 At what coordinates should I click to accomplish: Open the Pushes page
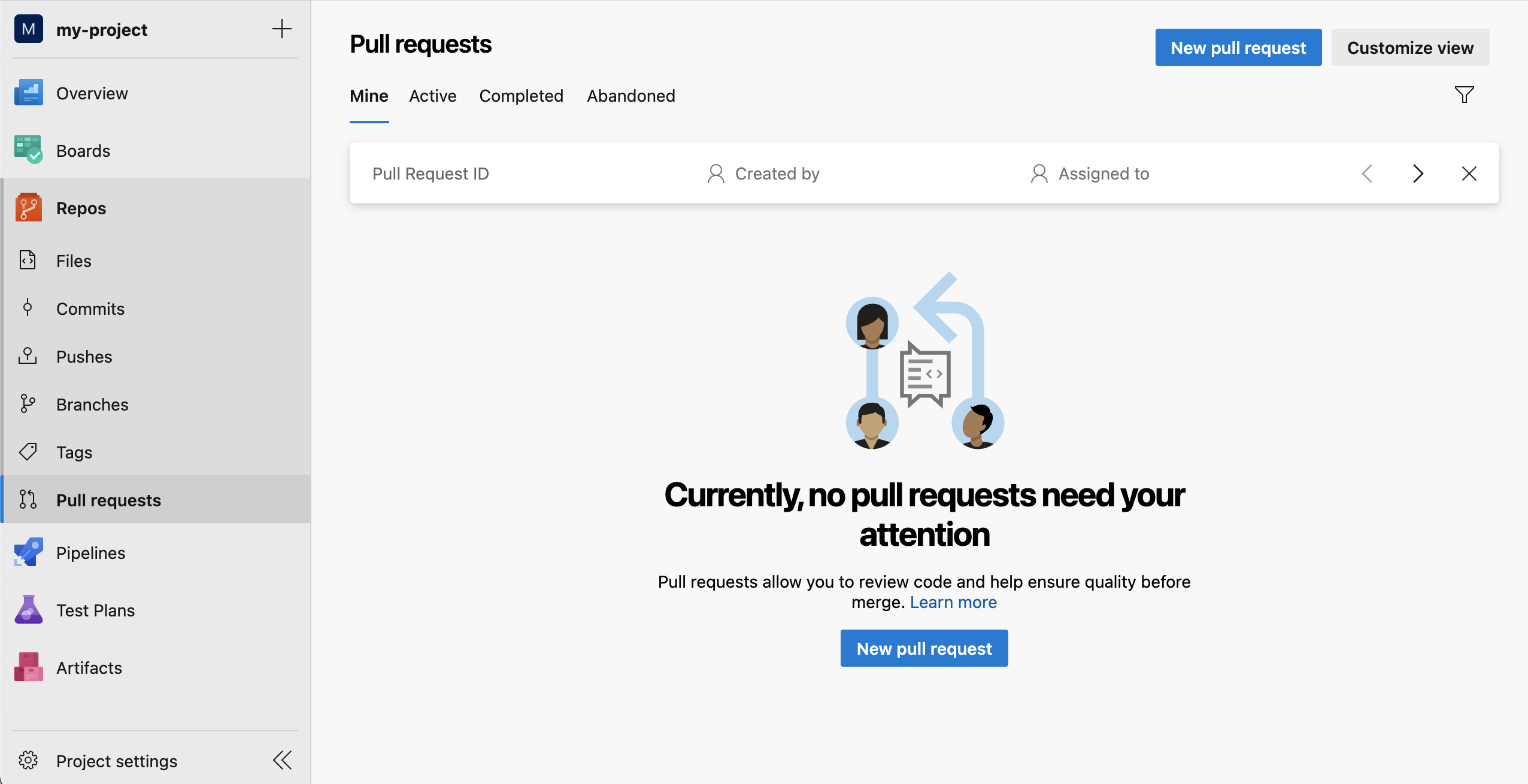(84, 357)
